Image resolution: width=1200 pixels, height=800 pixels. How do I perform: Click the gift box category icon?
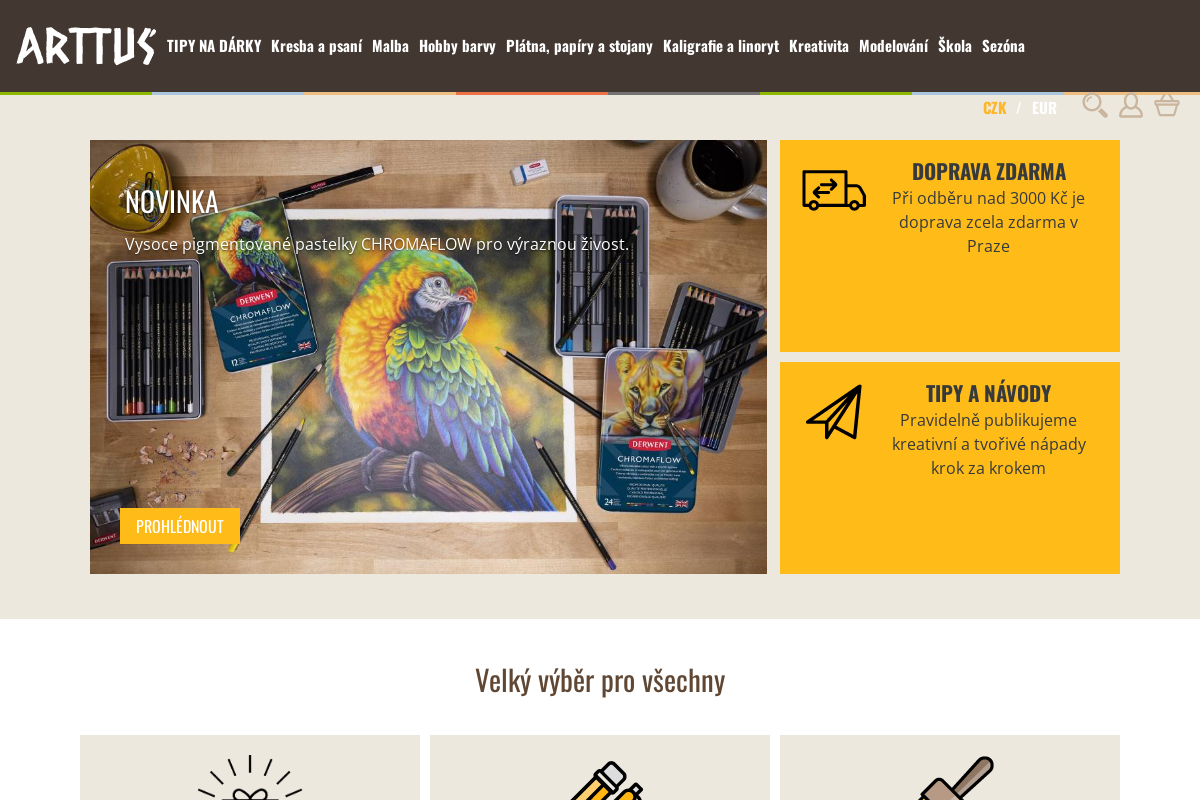(250, 777)
